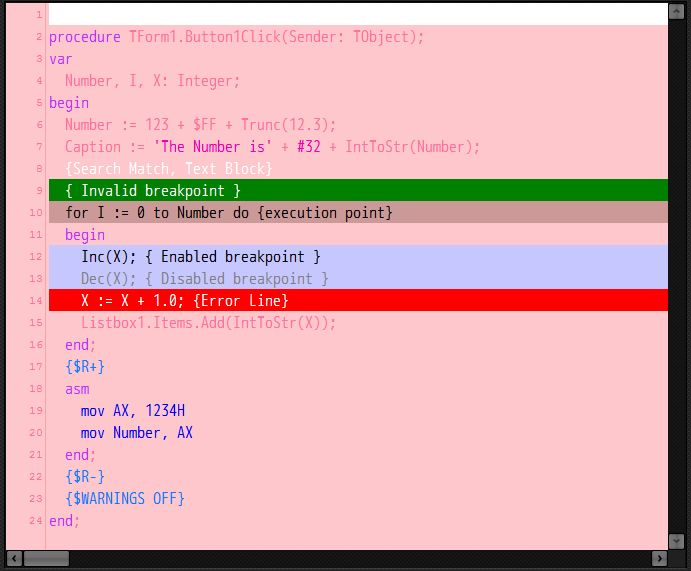
Task: Click the 'end;' on line 16
Action: tap(80, 345)
